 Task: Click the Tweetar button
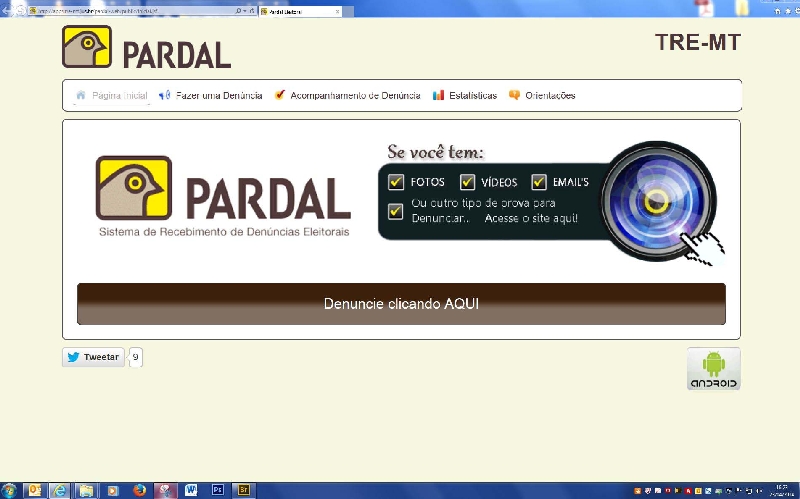94,357
